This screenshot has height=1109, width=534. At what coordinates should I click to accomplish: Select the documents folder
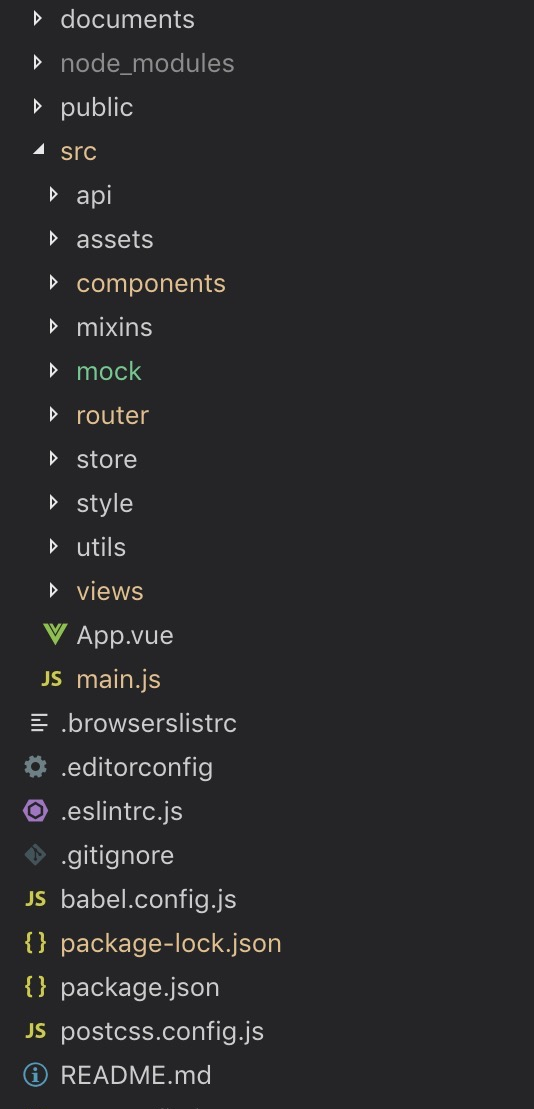click(x=127, y=19)
